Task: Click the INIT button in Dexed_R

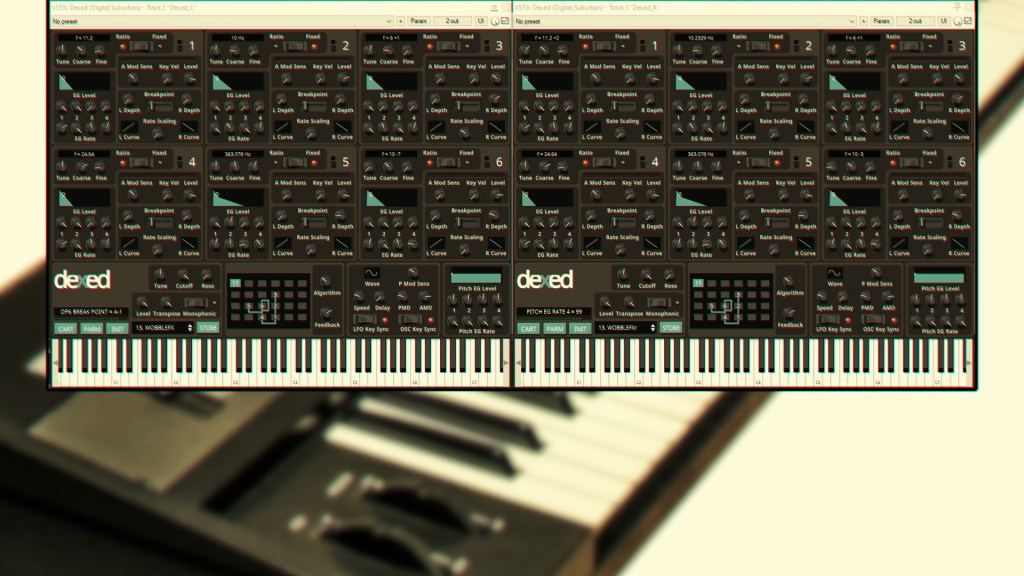Action: pyautogui.click(x=581, y=328)
